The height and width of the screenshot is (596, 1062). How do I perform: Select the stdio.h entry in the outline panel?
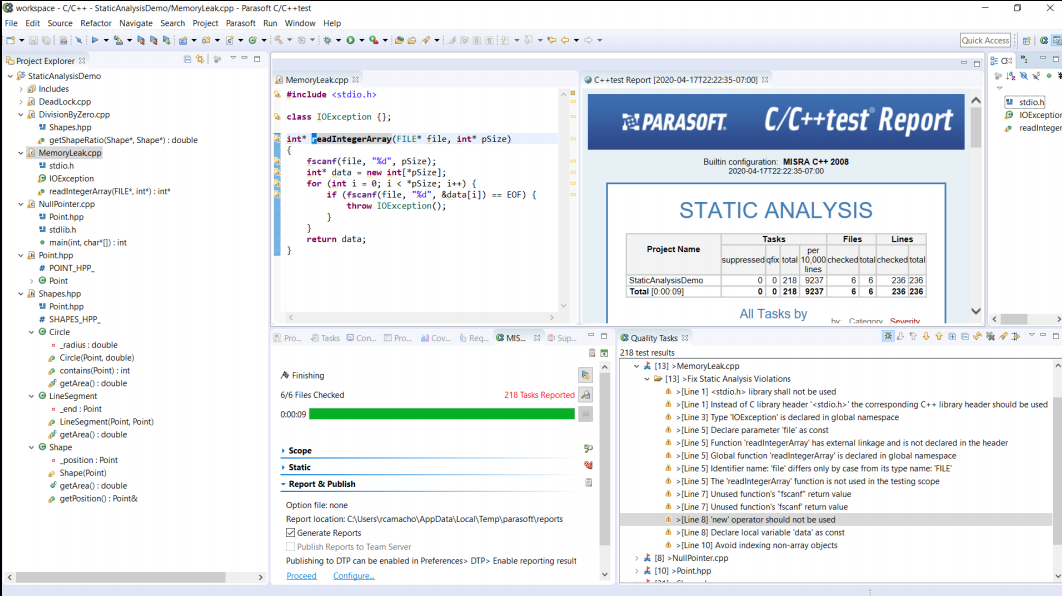[x=1025, y=102]
